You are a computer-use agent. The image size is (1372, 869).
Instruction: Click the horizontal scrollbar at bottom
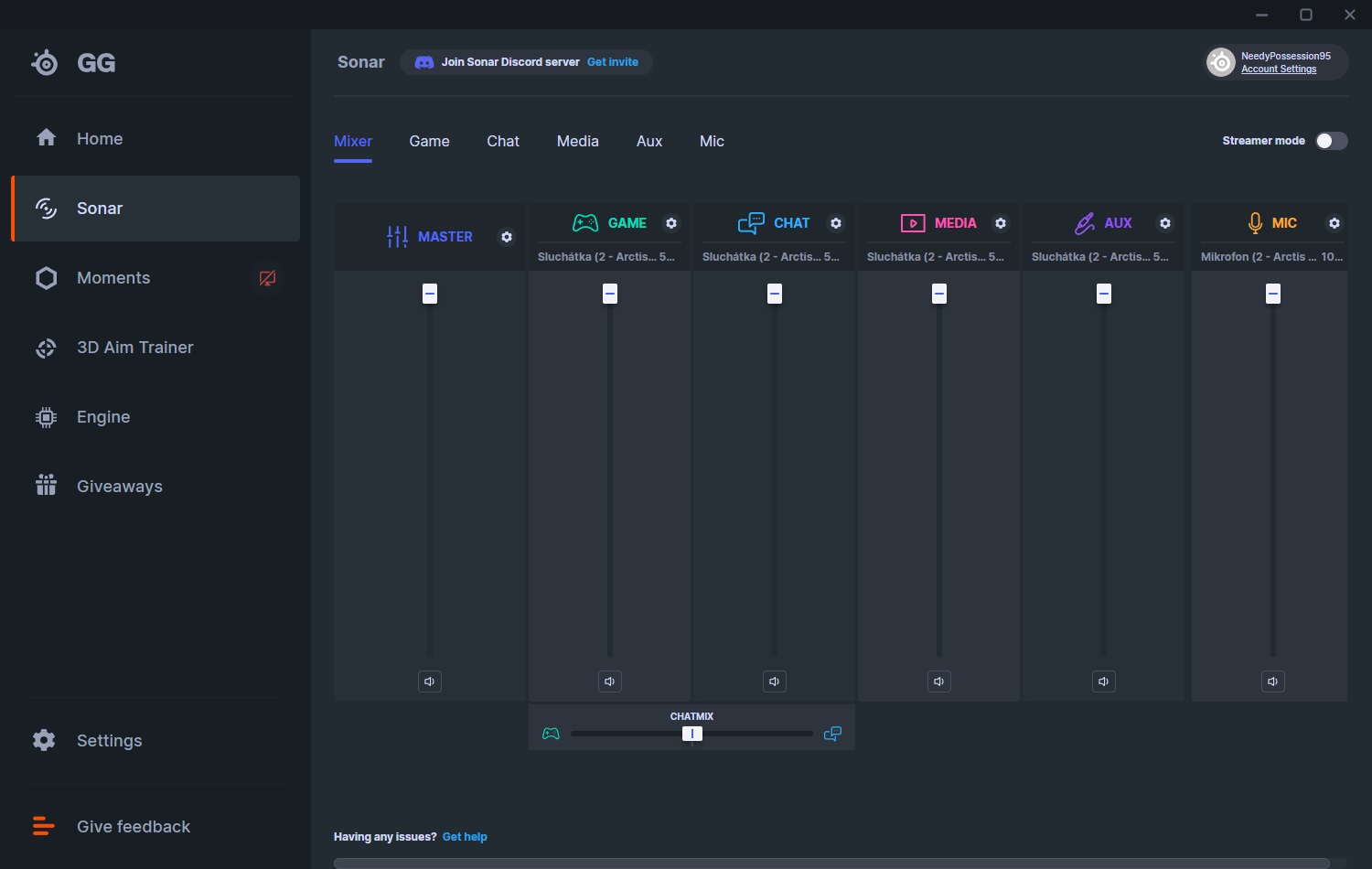(831, 864)
